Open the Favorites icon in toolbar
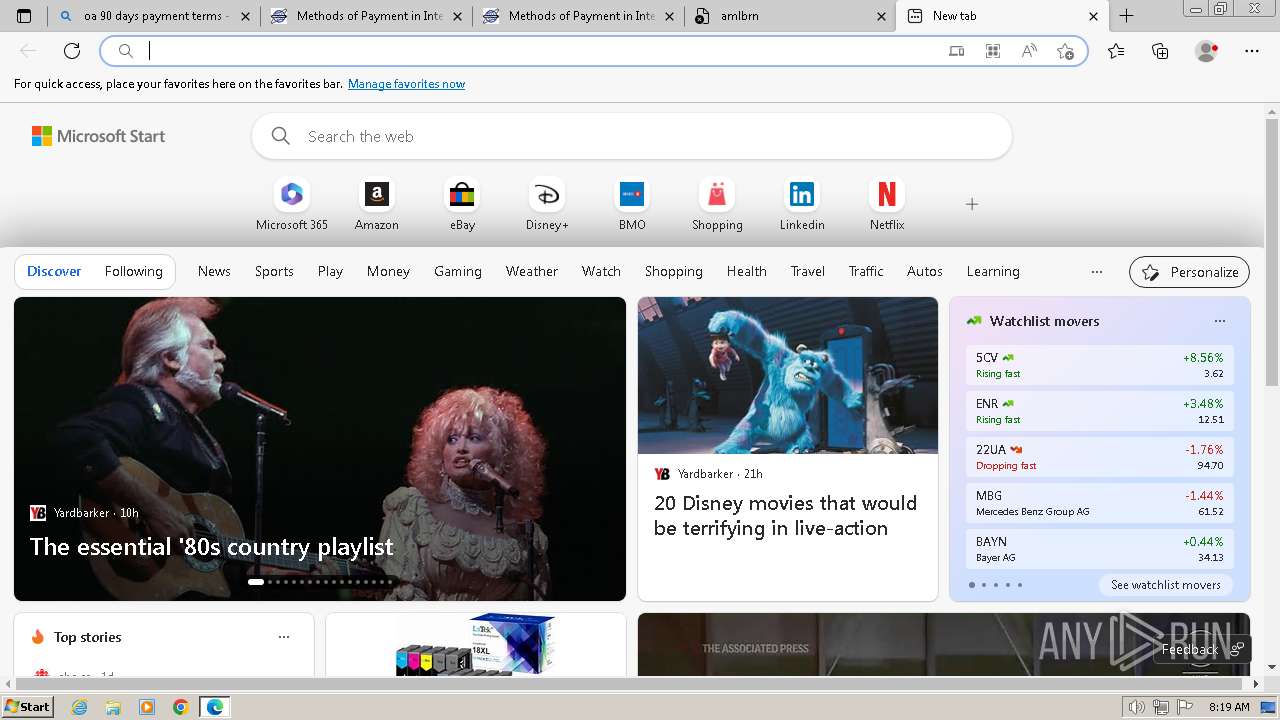The width and height of the screenshot is (1280, 720). point(1116,51)
